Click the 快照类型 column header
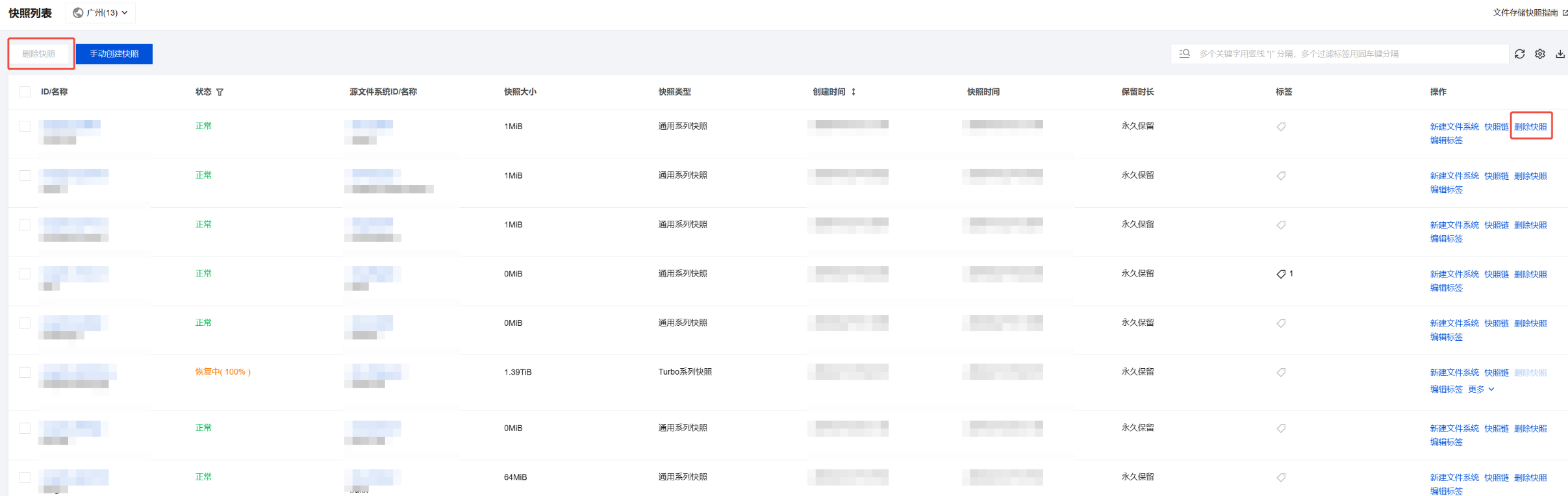This screenshot has width=1568, height=496. click(675, 92)
